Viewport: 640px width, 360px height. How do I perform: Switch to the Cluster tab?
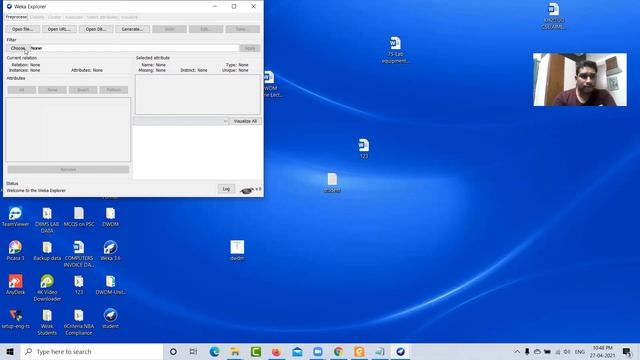click(x=54, y=17)
